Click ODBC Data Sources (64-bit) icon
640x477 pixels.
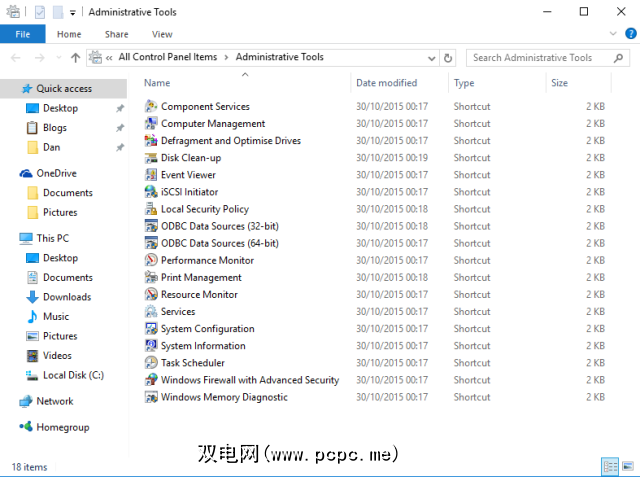tap(151, 243)
